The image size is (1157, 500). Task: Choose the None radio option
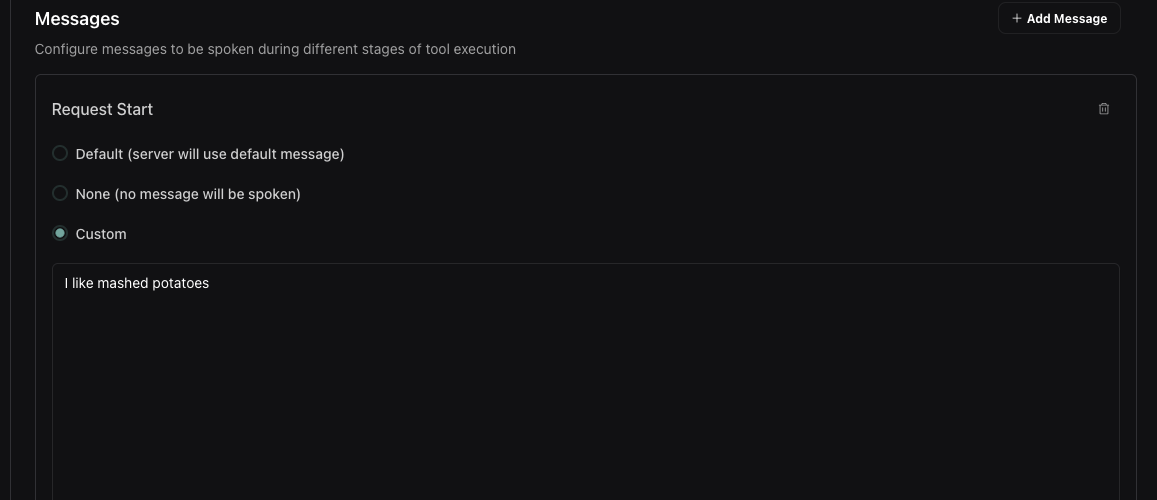[x=60, y=194]
